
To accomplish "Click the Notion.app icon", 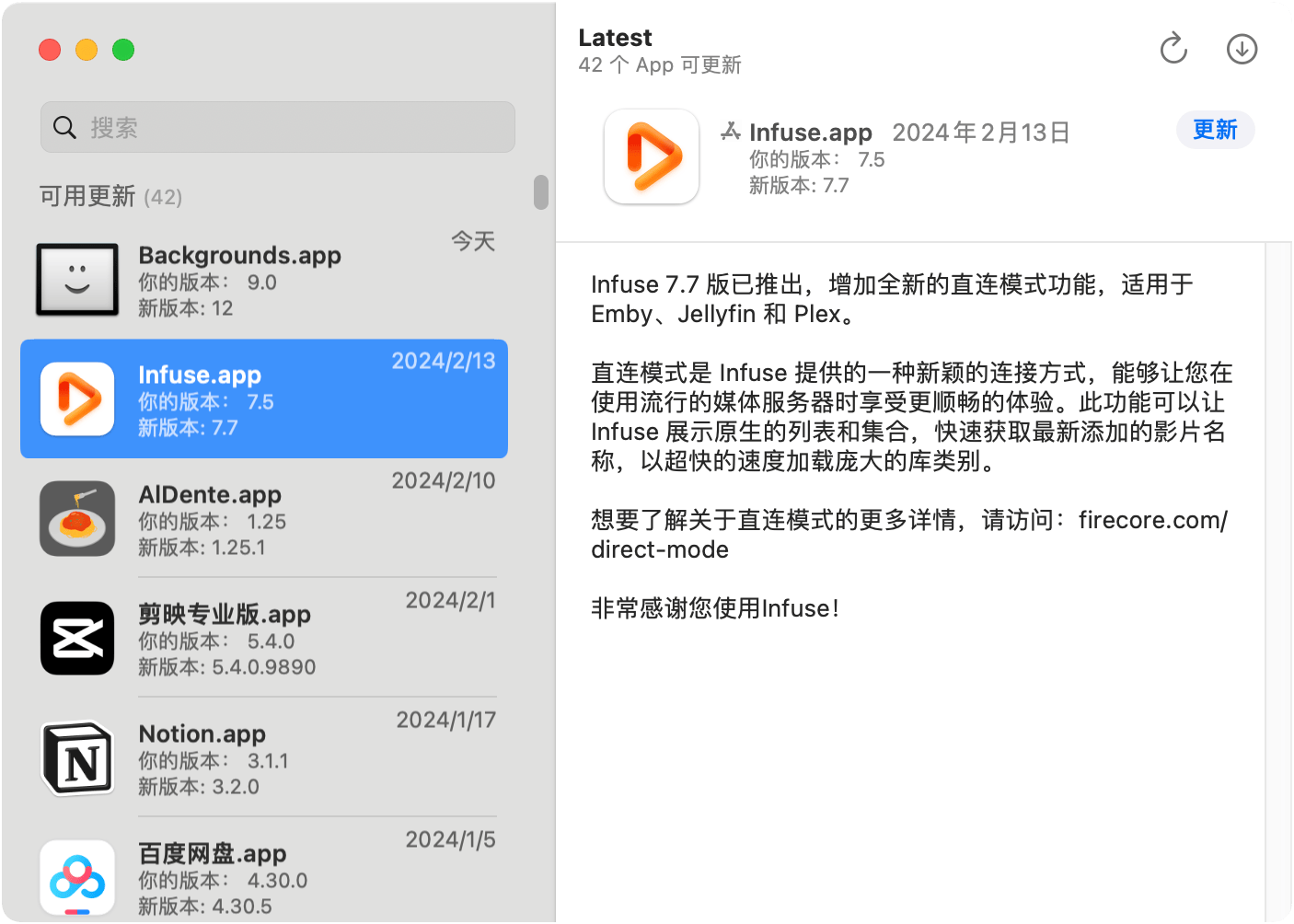I will pos(77,758).
